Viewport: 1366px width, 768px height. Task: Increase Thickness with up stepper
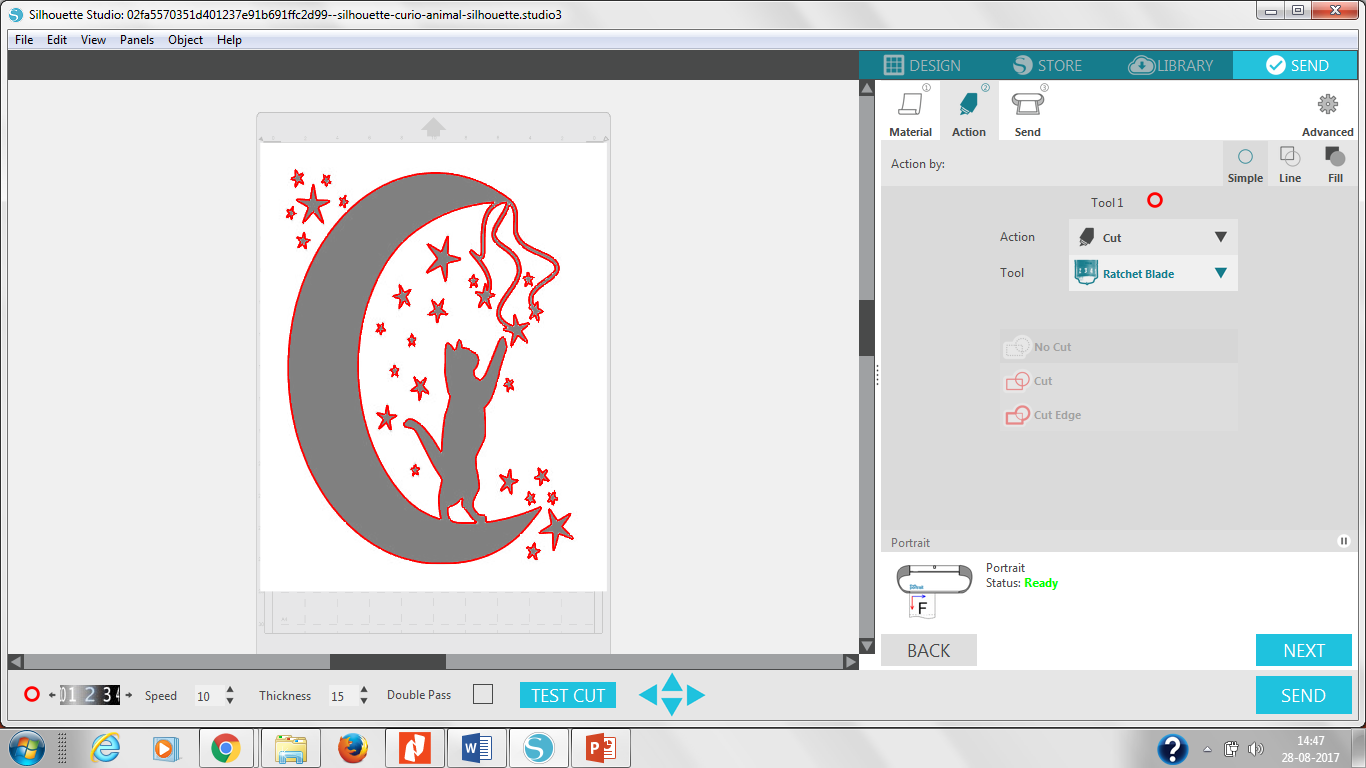point(364,689)
